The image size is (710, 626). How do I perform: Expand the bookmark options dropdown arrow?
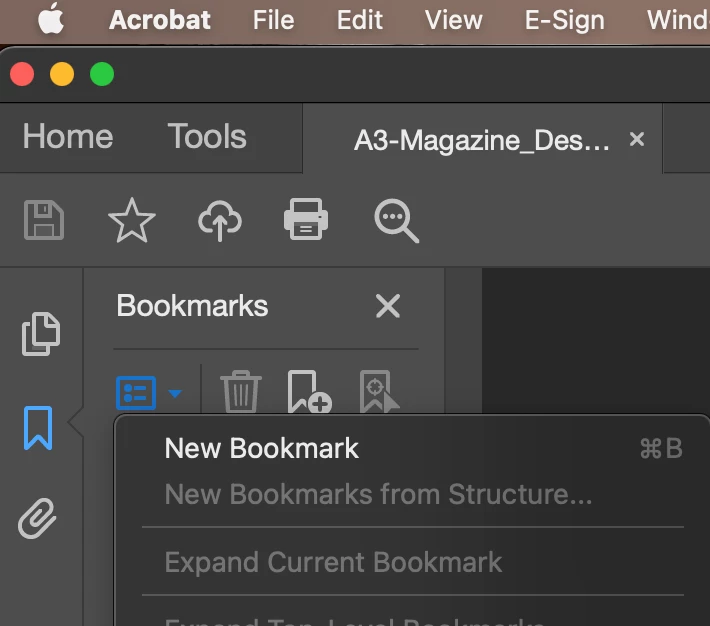pos(175,393)
